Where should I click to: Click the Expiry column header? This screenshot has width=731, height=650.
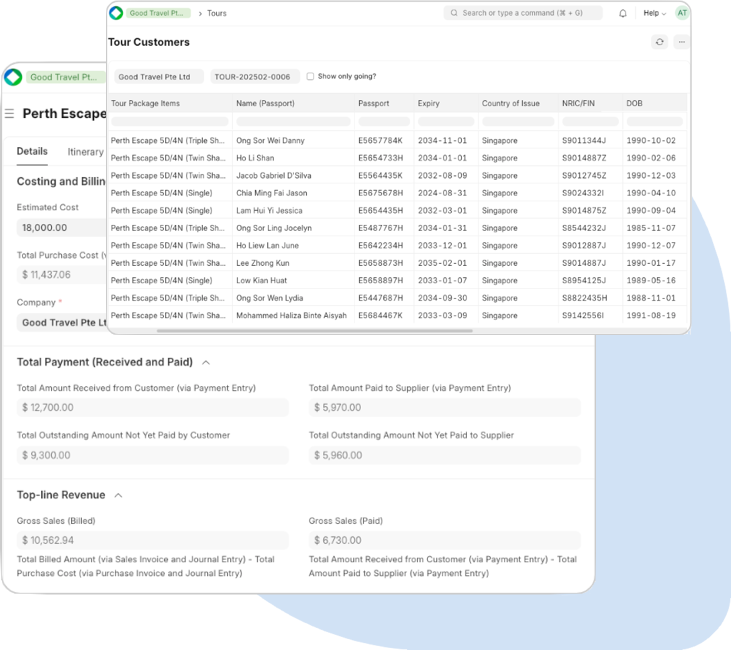[x=446, y=104]
